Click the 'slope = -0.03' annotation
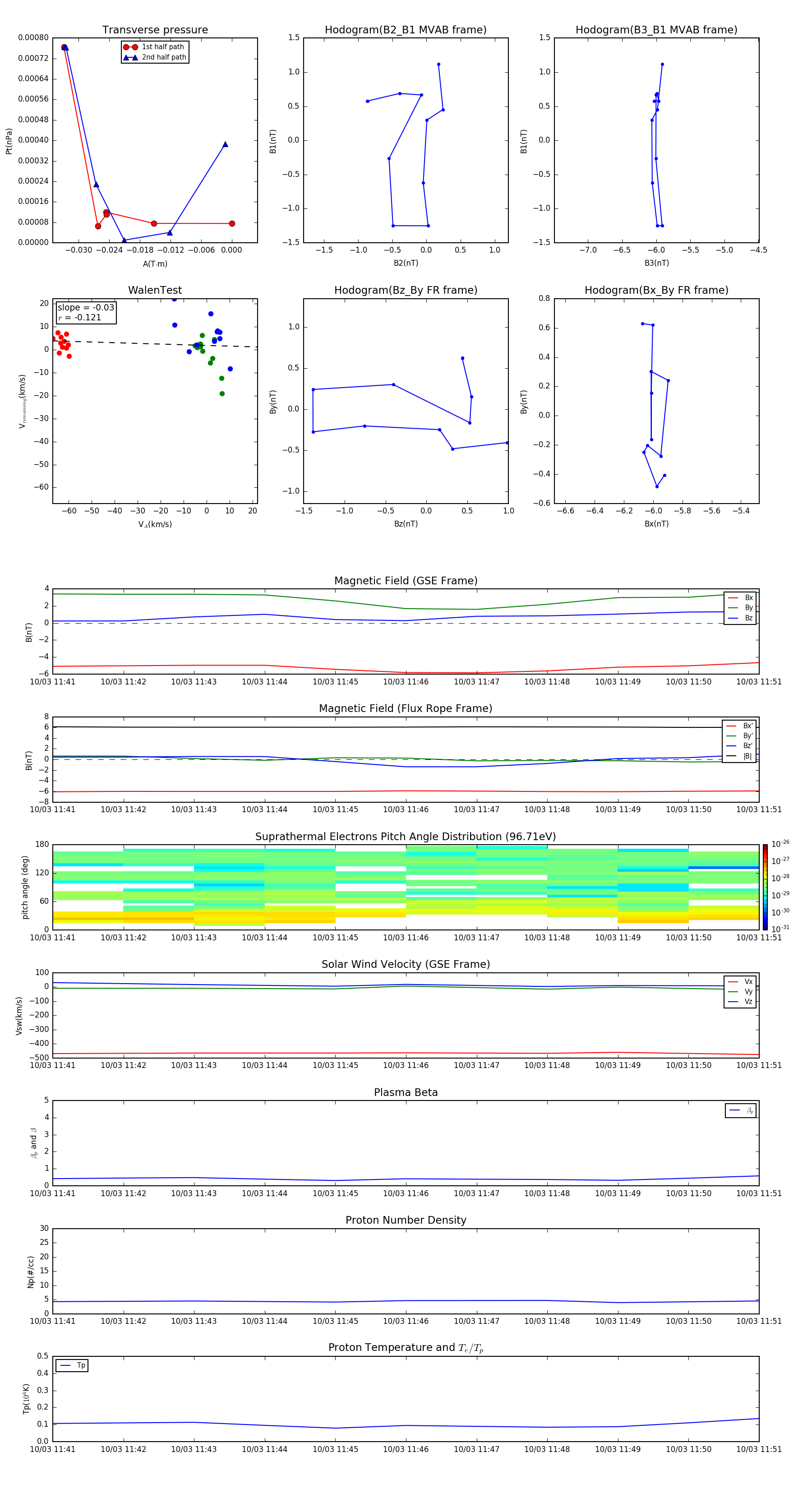The width and height of the screenshot is (812, 1489). tap(86, 308)
